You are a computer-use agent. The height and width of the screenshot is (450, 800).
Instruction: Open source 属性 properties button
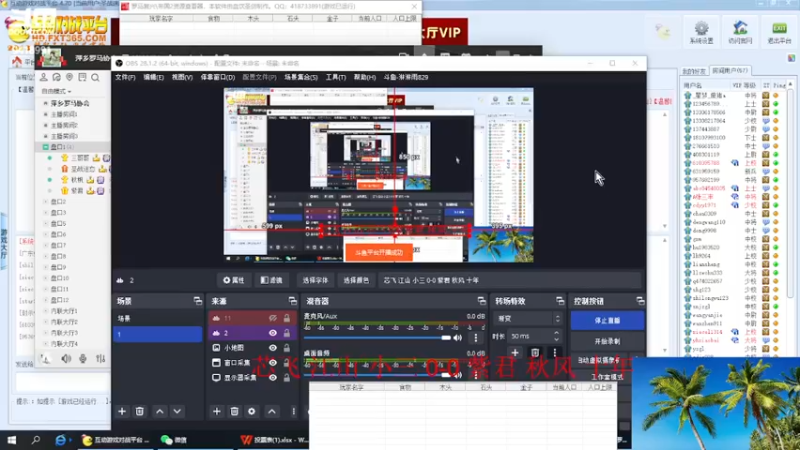pyautogui.click(x=234, y=280)
